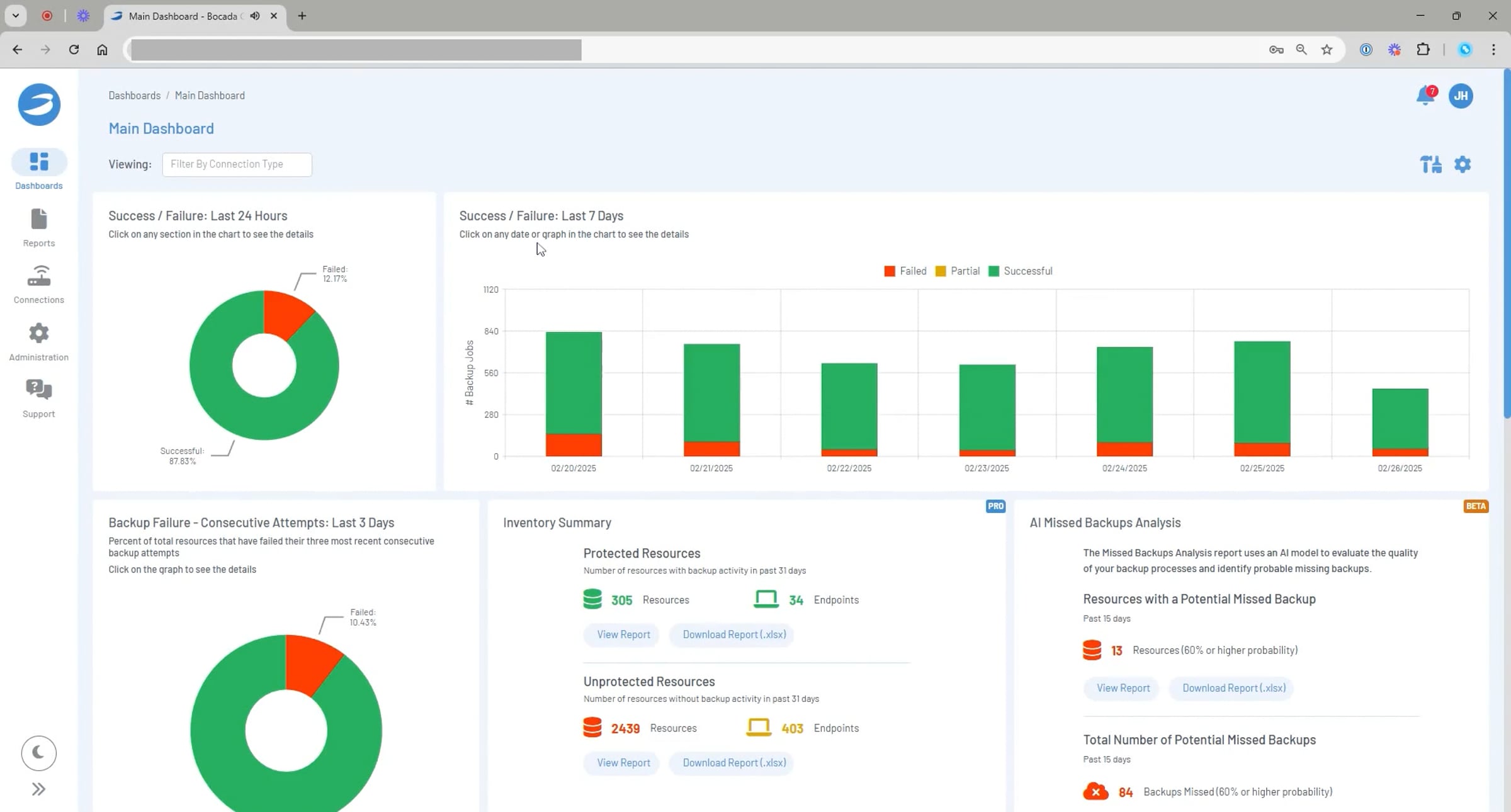Open the Filter By Connection Type field
The height and width of the screenshot is (812, 1511).
coord(237,164)
